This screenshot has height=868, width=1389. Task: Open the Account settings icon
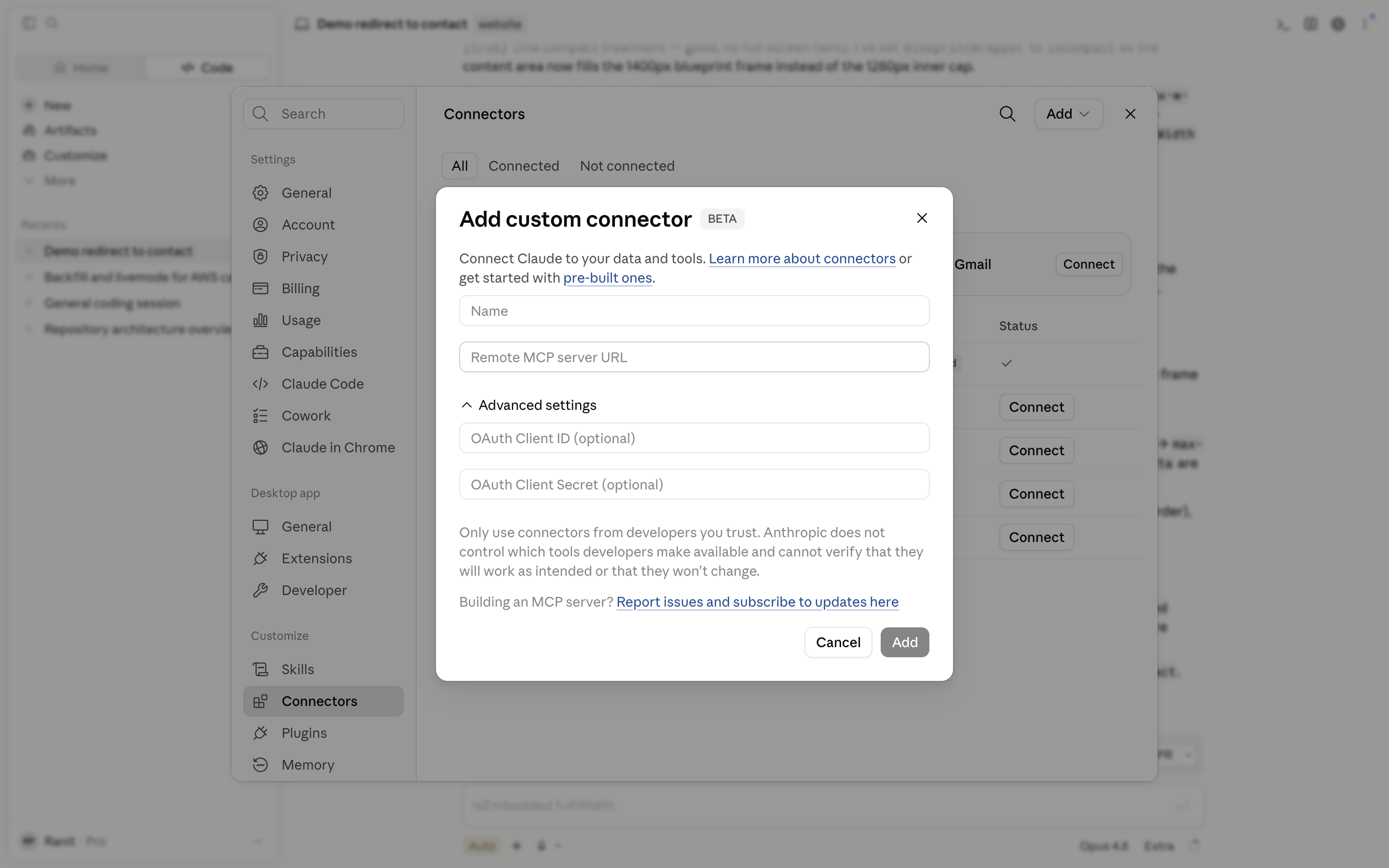coord(260,224)
